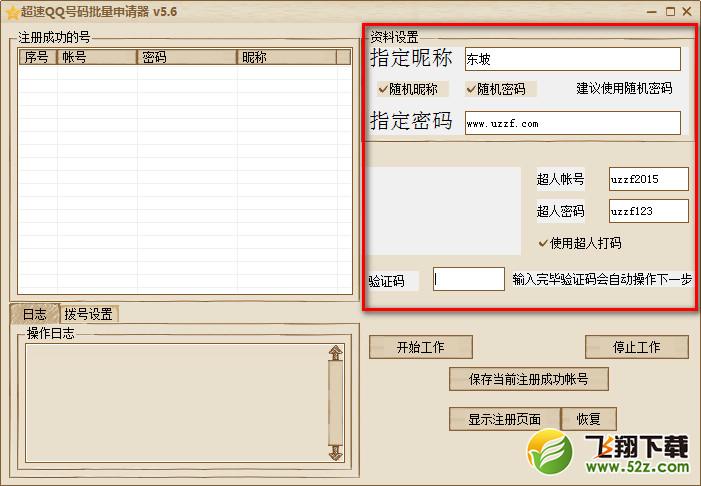Click the 昵称 column header
Image resolution: width=701 pixels, height=486 pixels.
287,57
